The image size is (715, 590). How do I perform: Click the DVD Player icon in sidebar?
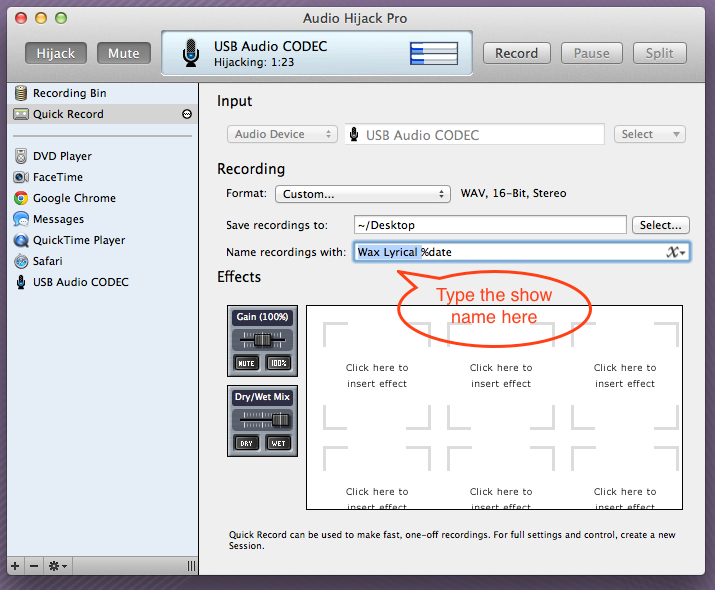click(21, 156)
